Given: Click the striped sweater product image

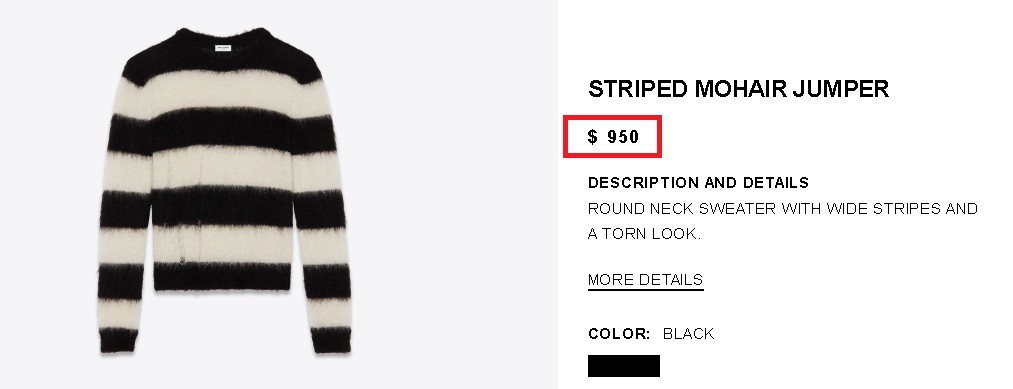Looking at the screenshot, I should tap(224, 191).
